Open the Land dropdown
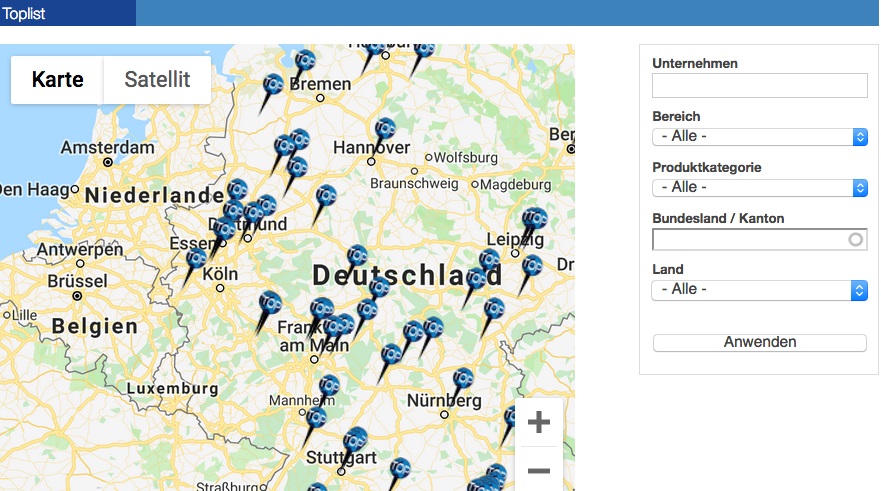 coord(760,290)
